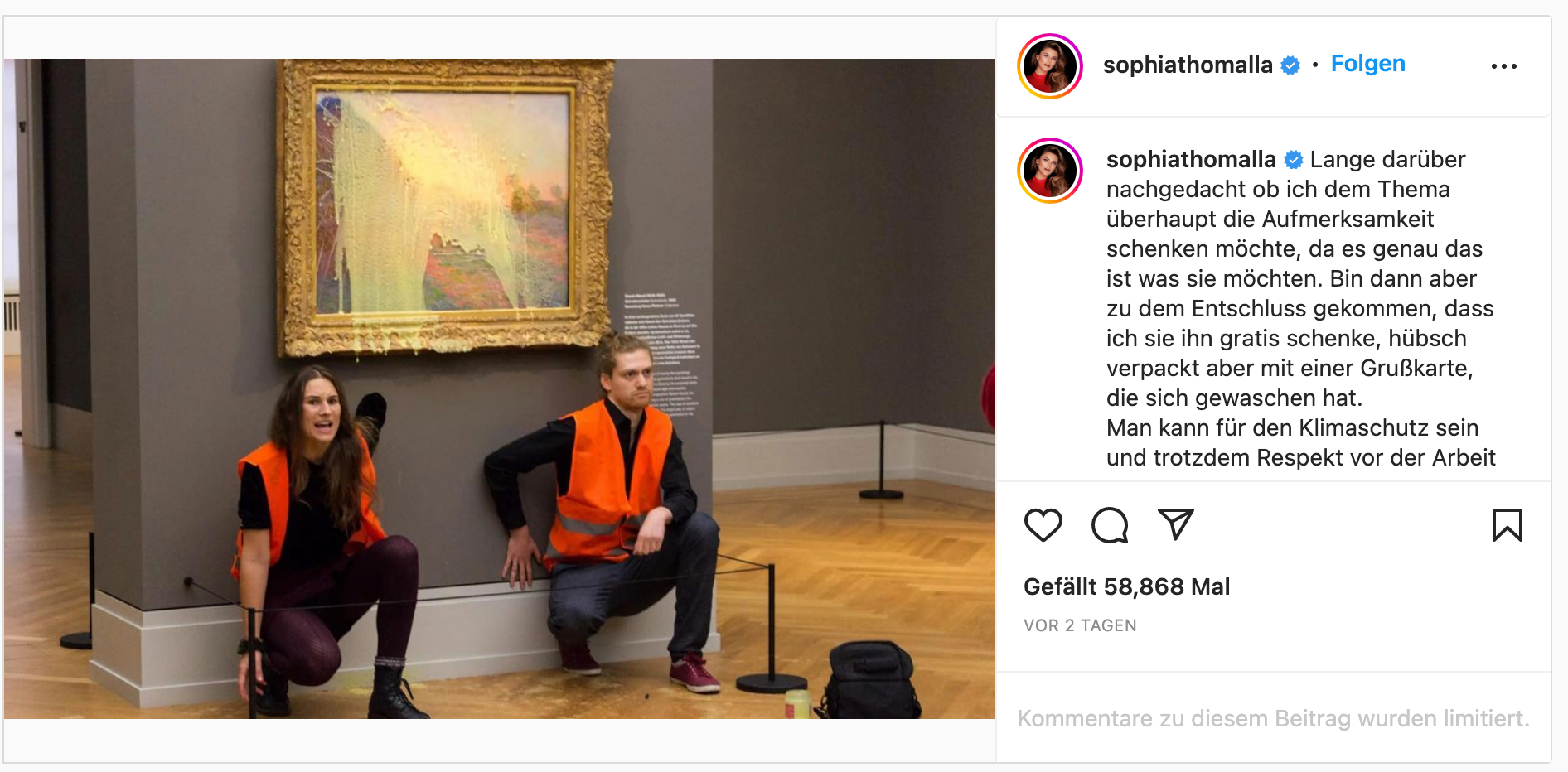1568x772 pixels.
Task: View who liked via Gefällt 58,868 Mal
Action: point(1126,586)
